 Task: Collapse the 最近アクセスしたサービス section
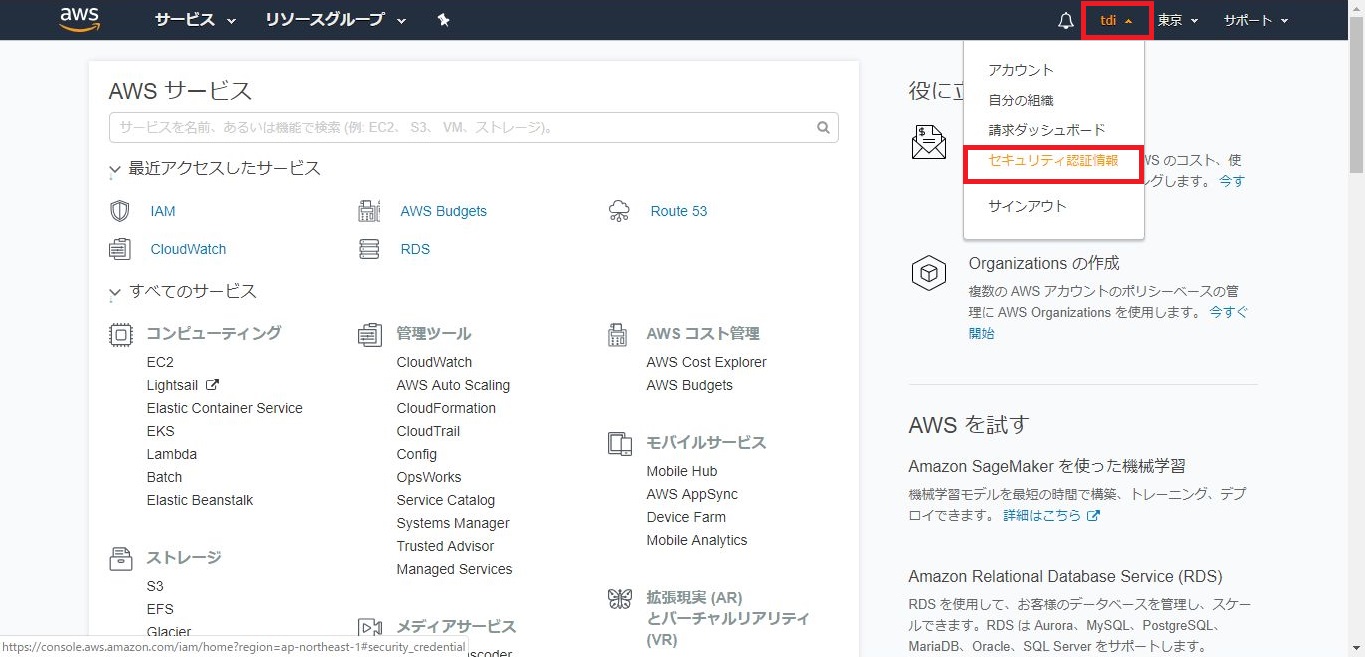click(115, 170)
